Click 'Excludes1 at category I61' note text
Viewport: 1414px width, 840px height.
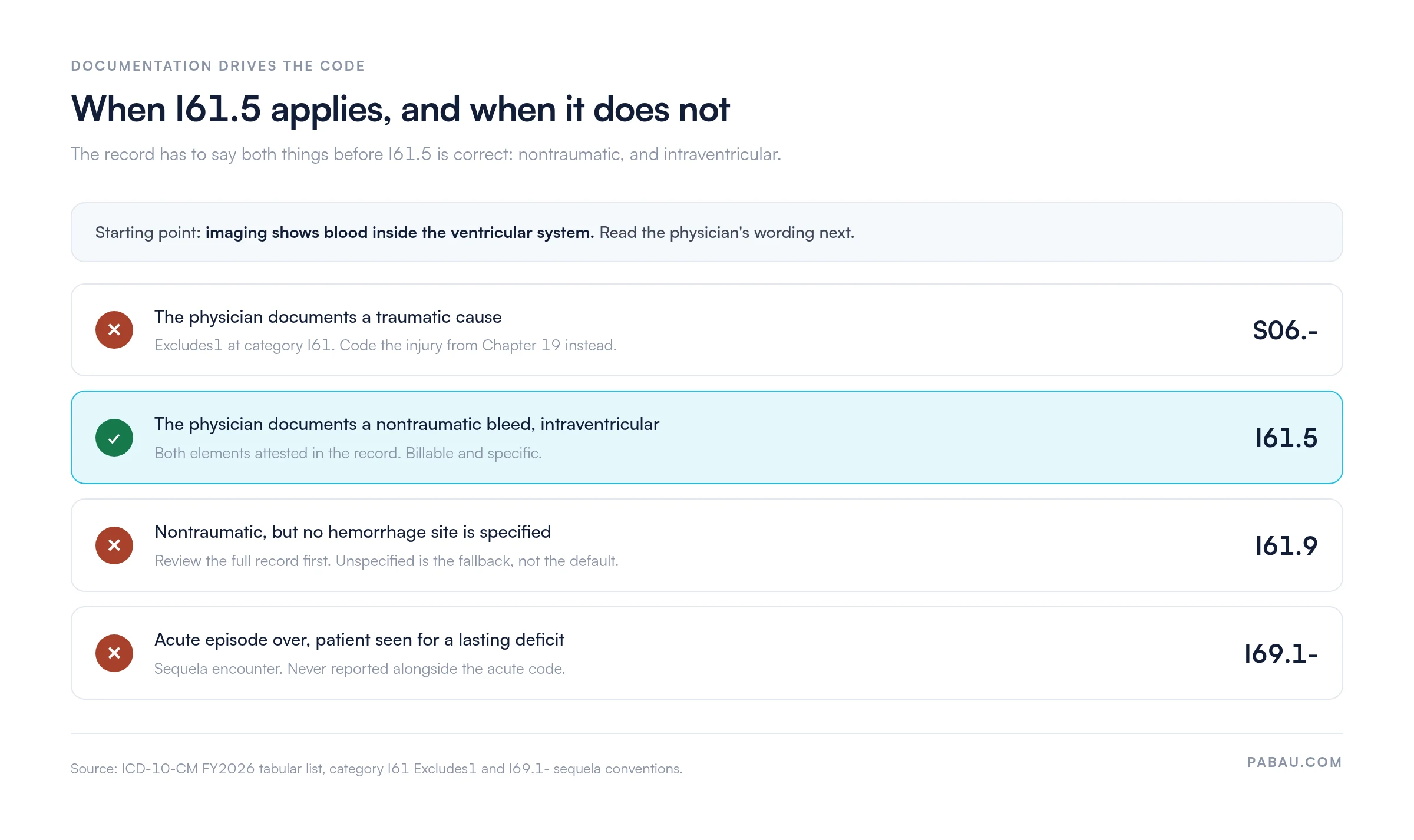(x=245, y=345)
